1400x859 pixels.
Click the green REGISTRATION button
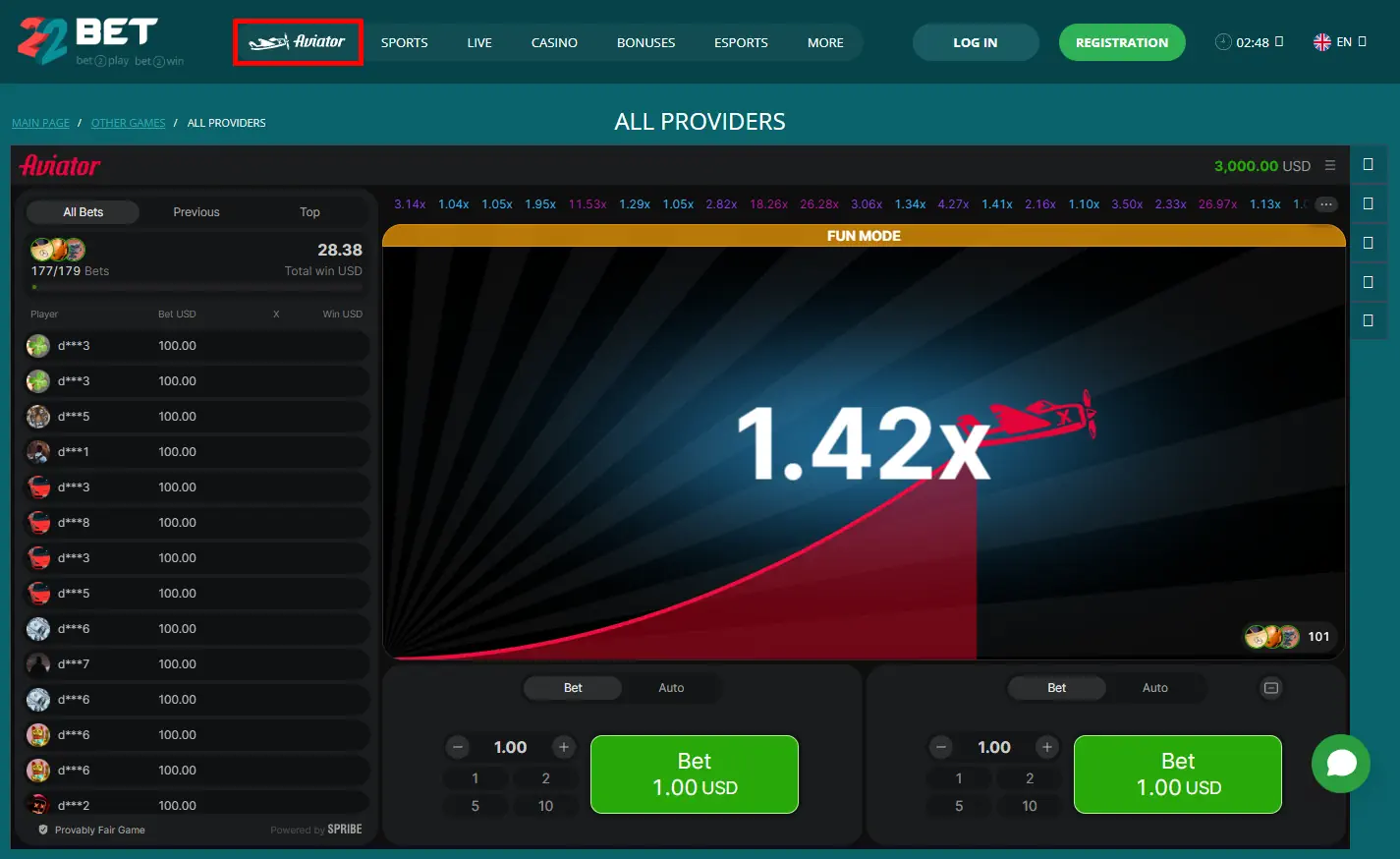coord(1122,42)
